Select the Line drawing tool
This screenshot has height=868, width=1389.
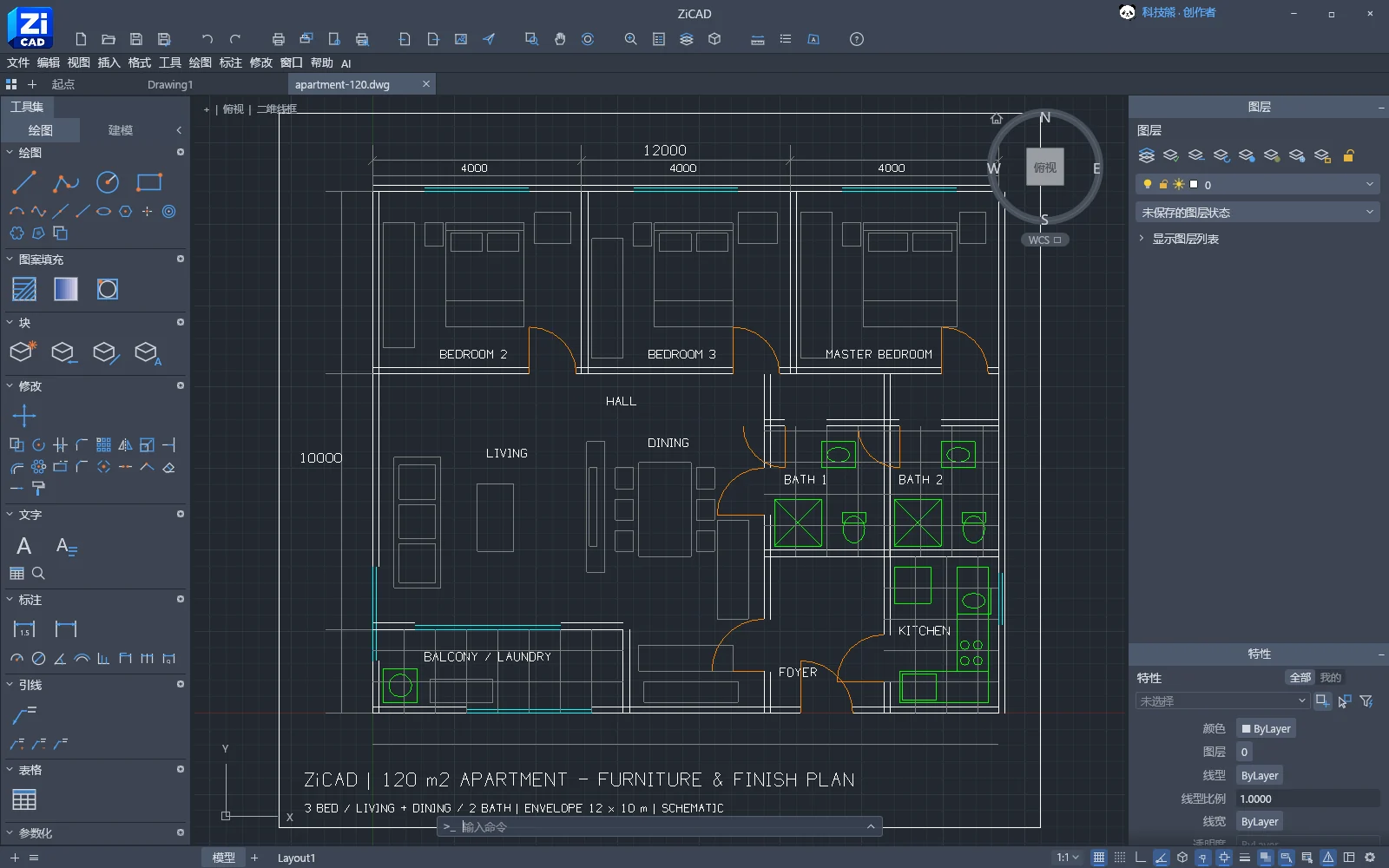click(x=24, y=182)
